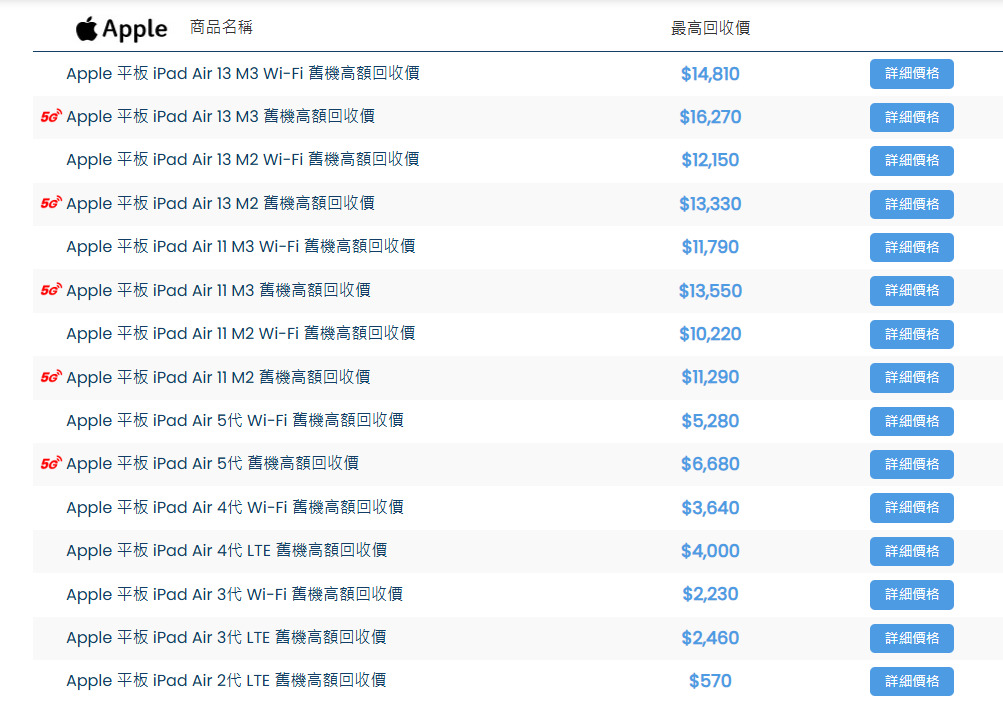
Task: Click the Apple logo icon in header
Action: pos(87,29)
